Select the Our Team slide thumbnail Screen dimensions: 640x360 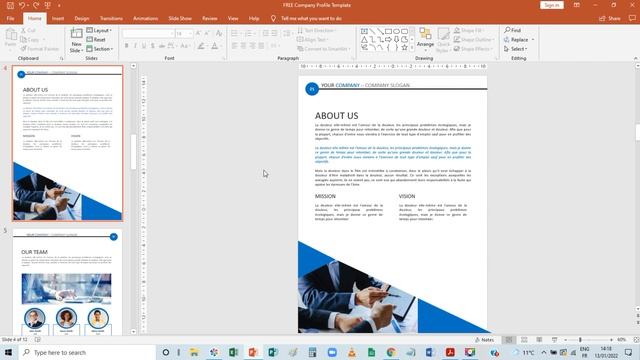67,282
